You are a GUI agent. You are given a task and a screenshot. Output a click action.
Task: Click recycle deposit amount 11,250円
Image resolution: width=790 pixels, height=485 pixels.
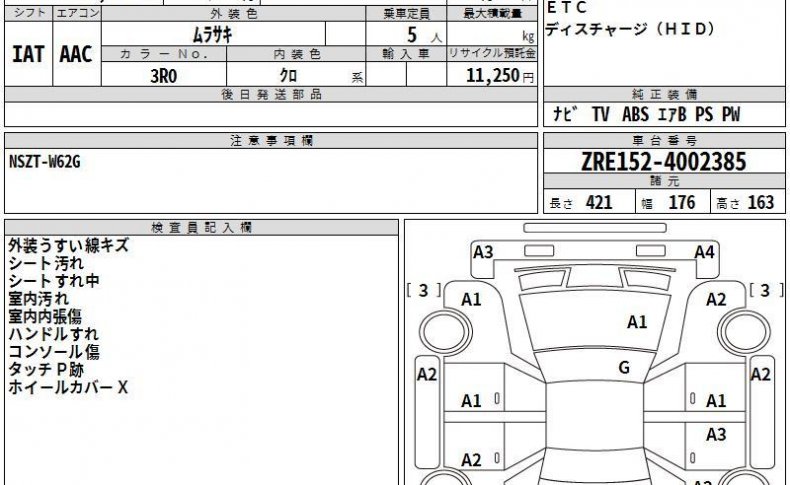click(x=500, y=76)
